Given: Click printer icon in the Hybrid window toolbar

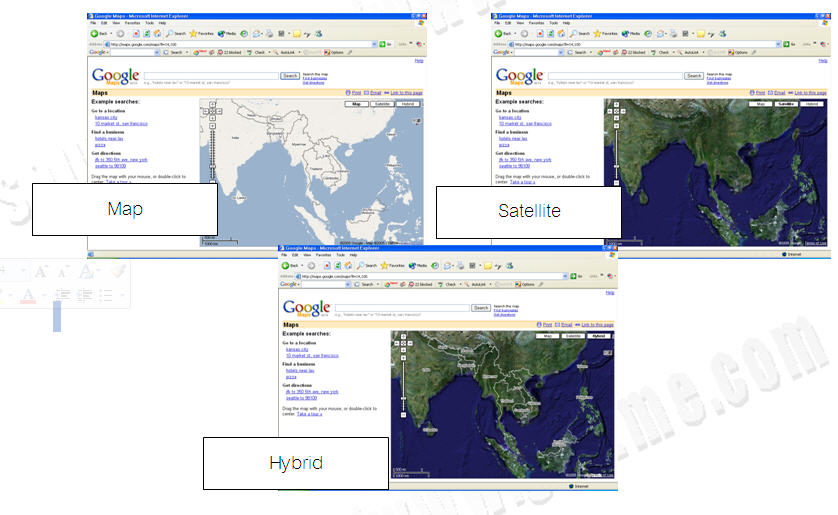Looking at the screenshot, I should pyautogui.click(x=461, y=265).
